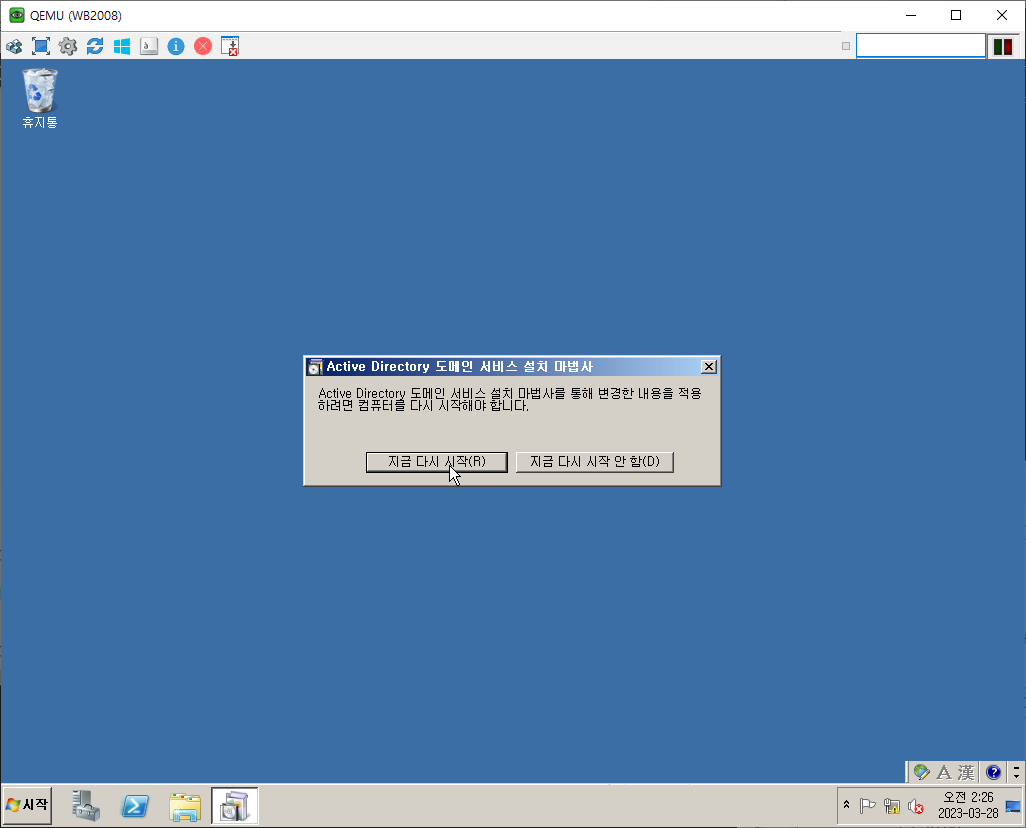Toggle the A input mode on language bar
The width and height of the screenshot is (1026, 828).
click(x=944, y=772)
